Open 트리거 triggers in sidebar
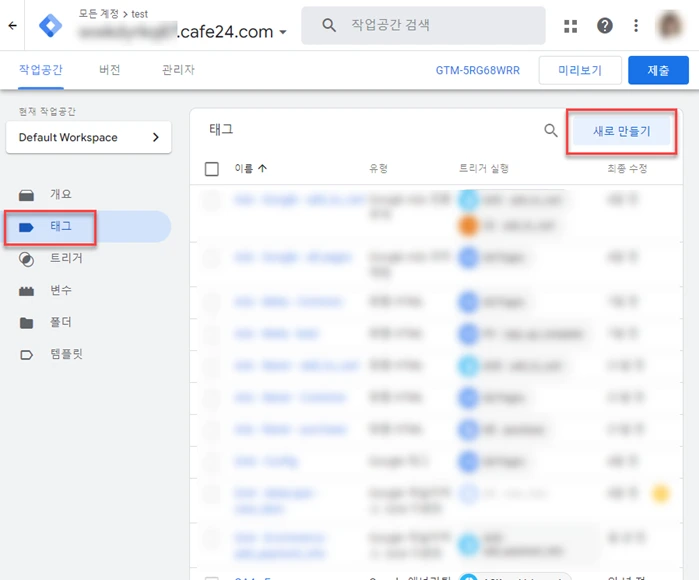699x580 pixels. 66,258
